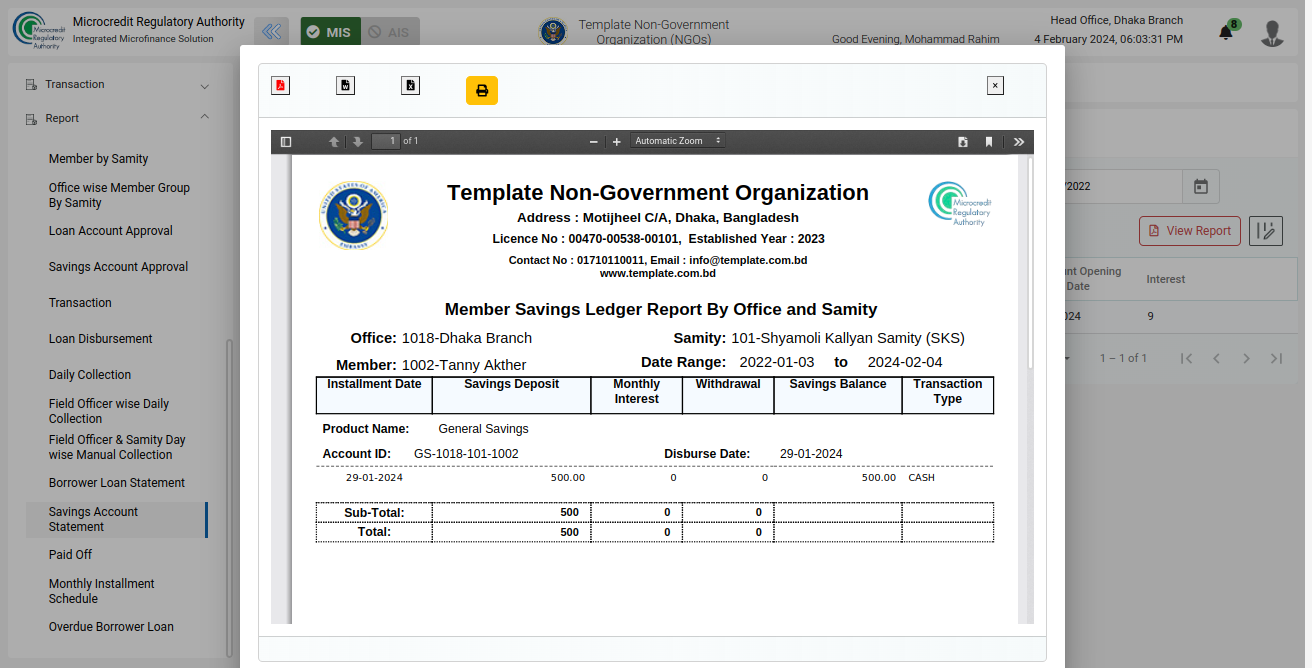Open Field Officer & Samity Day wise Manual Collection
This screenshot has width=1312, height=668.
(118, 447)
